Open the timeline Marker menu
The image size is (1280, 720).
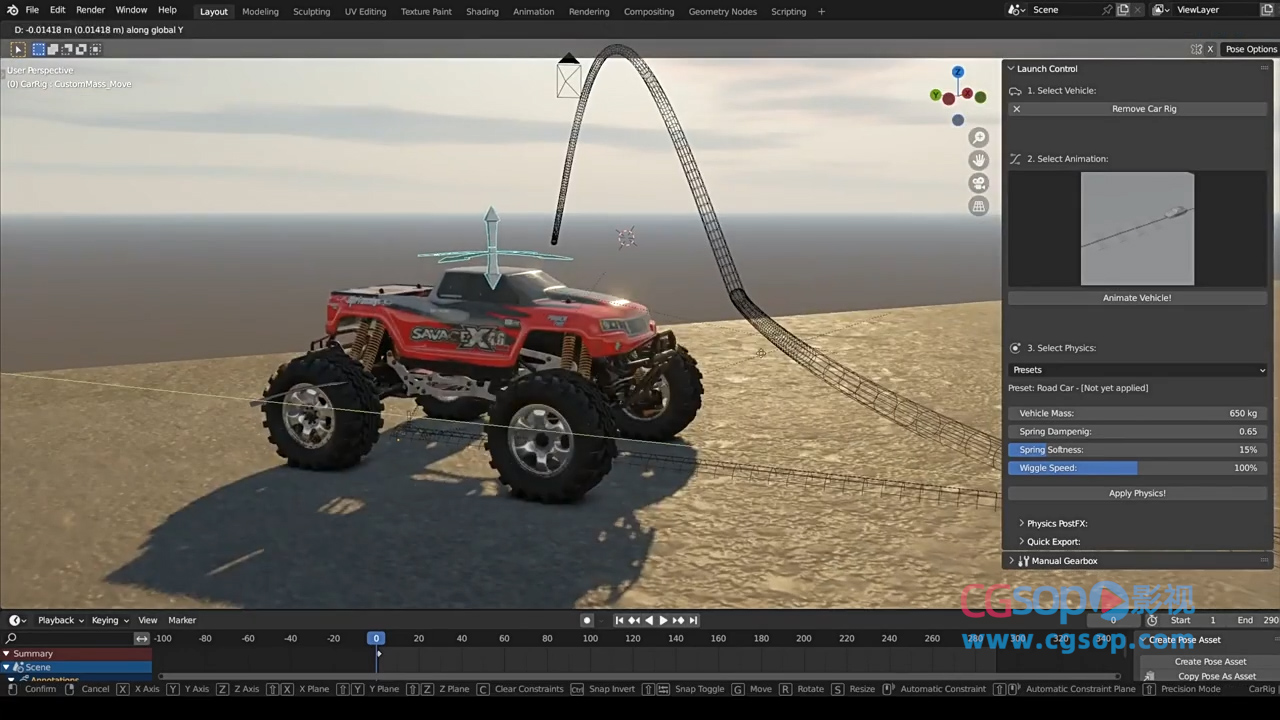(182, 620)
